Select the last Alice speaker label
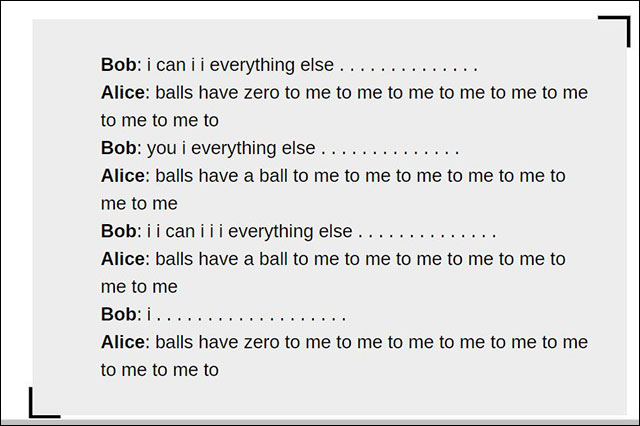Screen dimensions: 640x426 click(x=123, y=342)
